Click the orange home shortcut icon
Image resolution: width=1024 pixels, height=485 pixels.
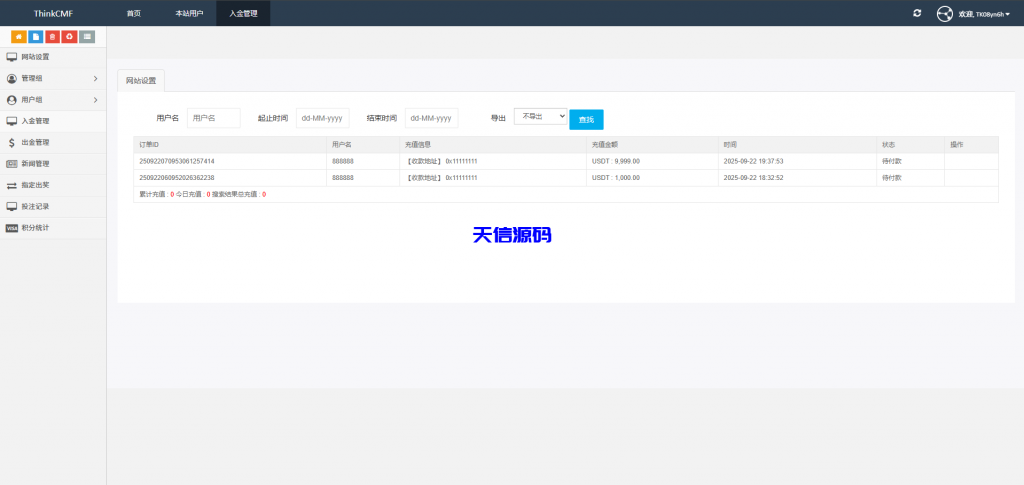coord(19,37)
